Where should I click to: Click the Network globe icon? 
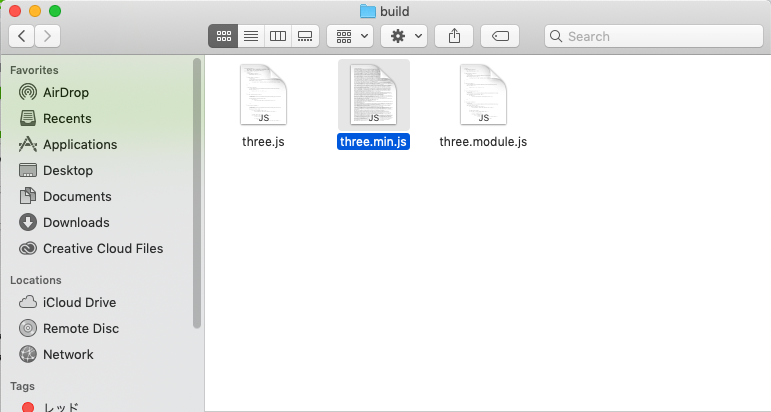28,354
